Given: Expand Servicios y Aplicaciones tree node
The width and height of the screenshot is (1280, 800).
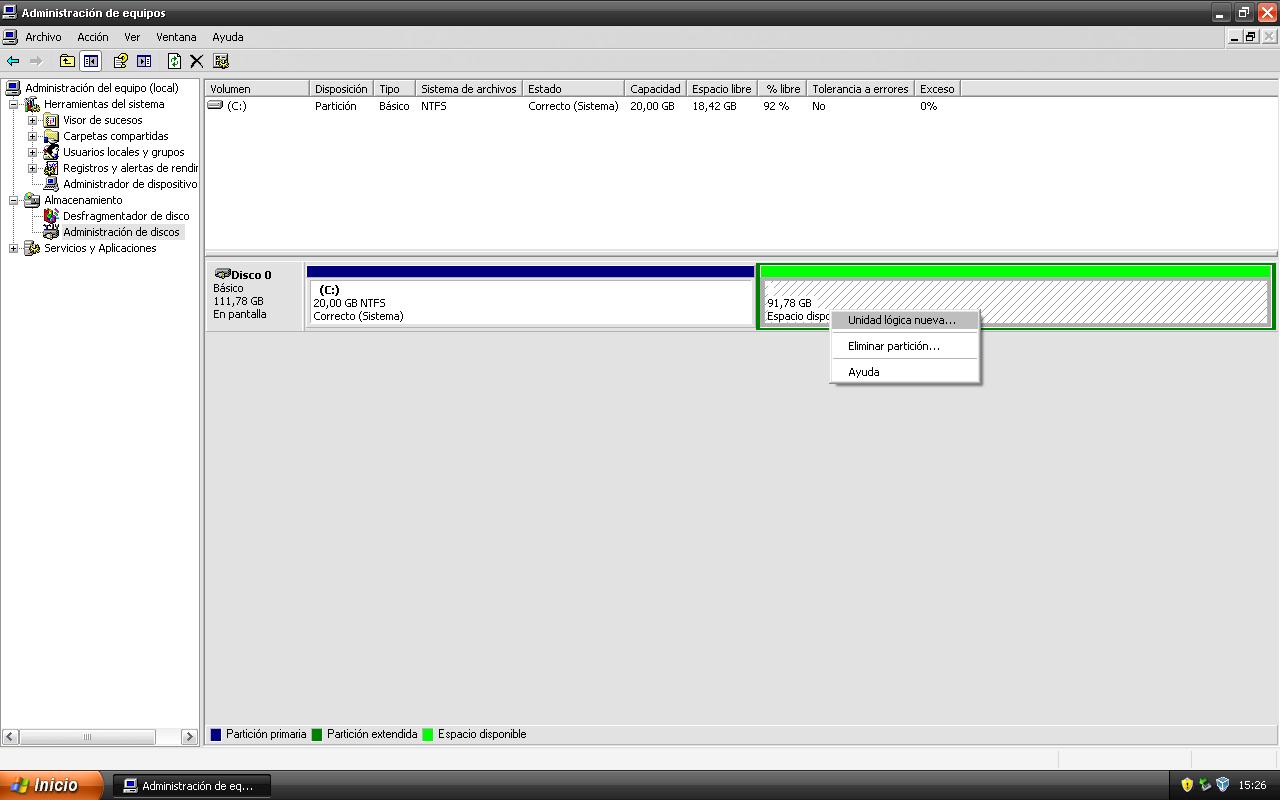Looking at the screenshot, I should click(x=13, y=248).
